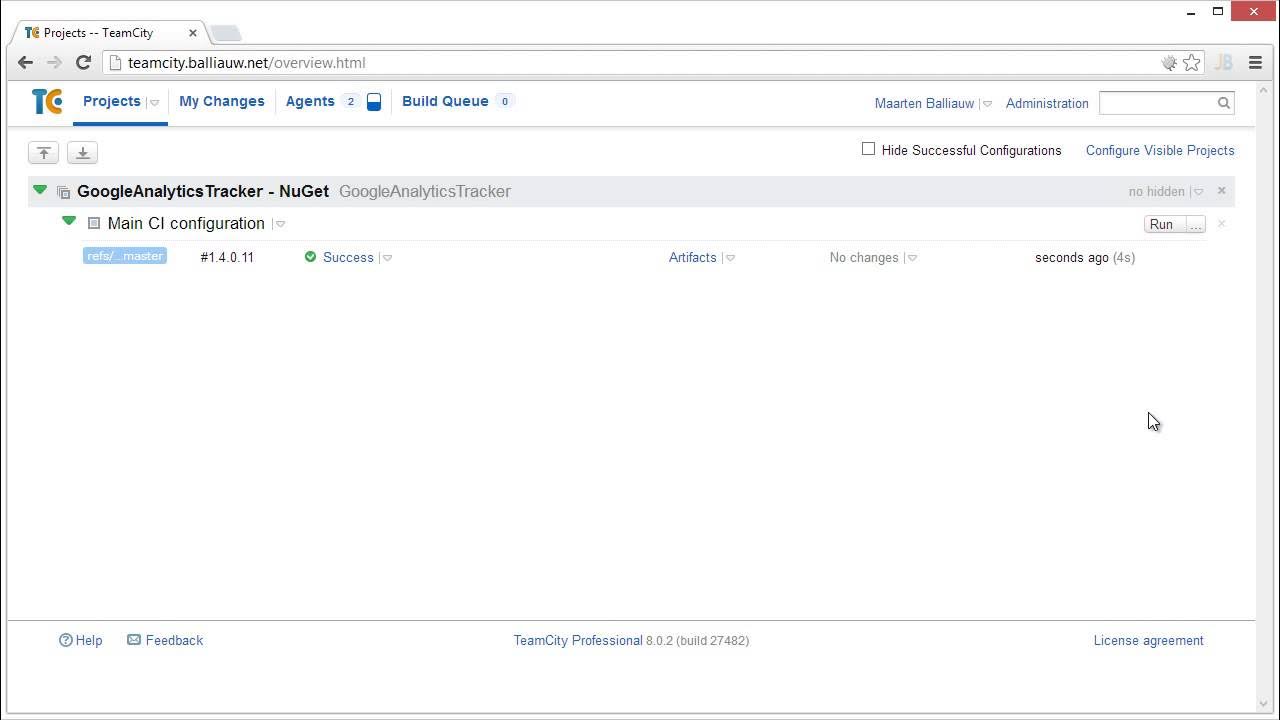This screenshot has height=720, width=1280.
Task: Click the search magnifier icon
Action: click(1223, 103)
